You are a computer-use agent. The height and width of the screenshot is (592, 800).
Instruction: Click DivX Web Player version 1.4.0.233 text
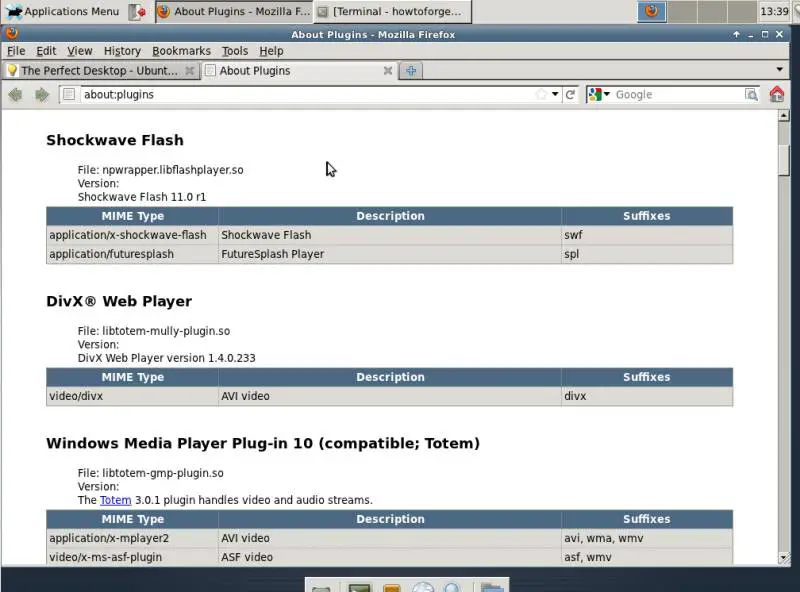tap(166, 358)
